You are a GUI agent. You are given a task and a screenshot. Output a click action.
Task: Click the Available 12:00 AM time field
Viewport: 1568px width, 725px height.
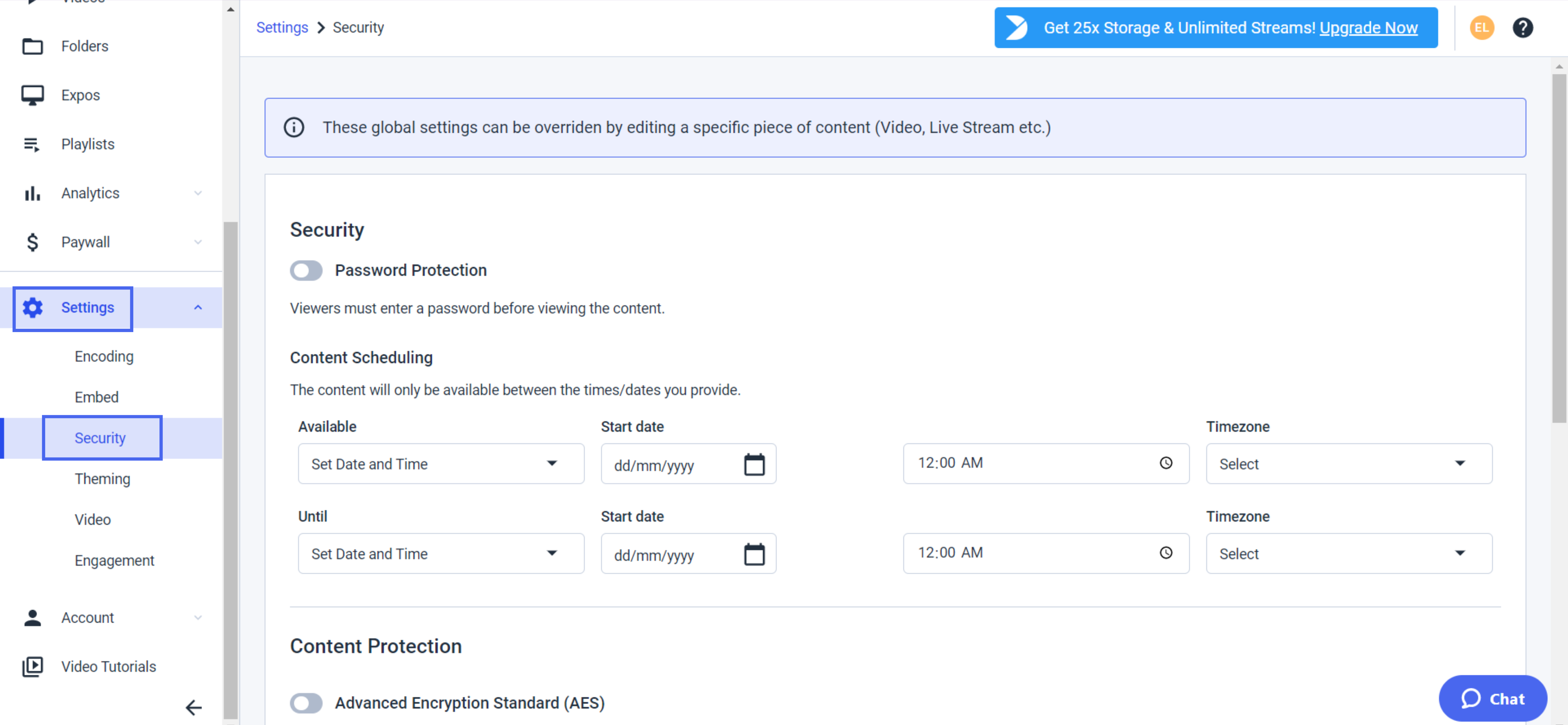[1046, 464]
